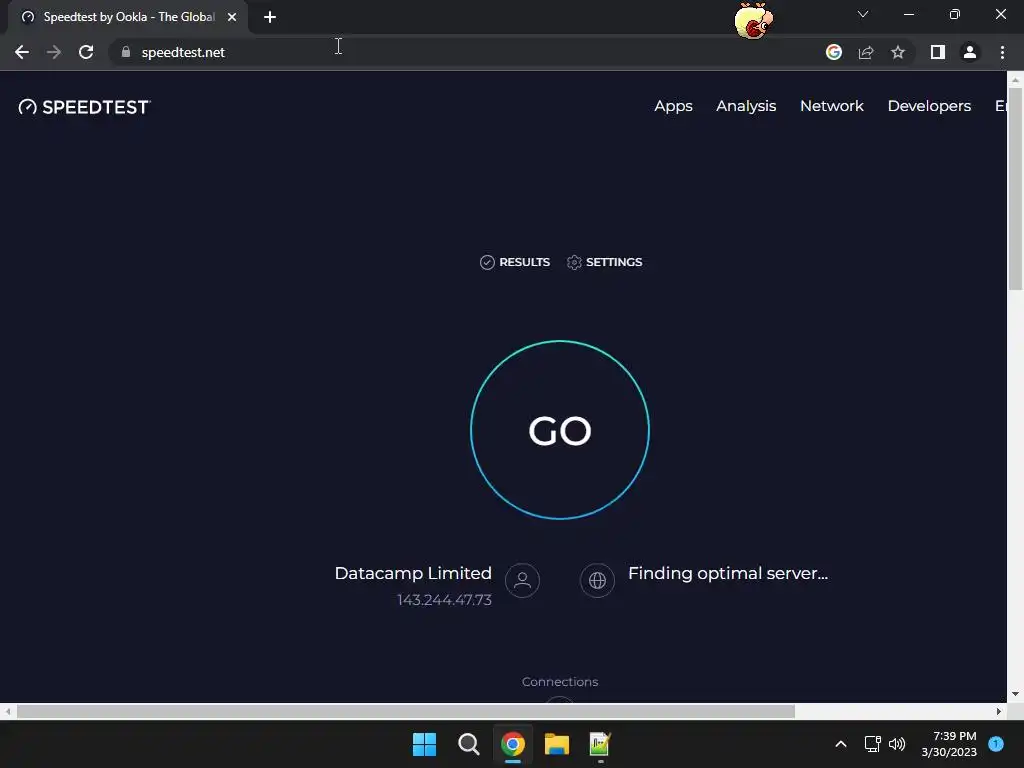Open the Developers menu item
This screenshot has height=768, width=1024.
tap(929, 106)
